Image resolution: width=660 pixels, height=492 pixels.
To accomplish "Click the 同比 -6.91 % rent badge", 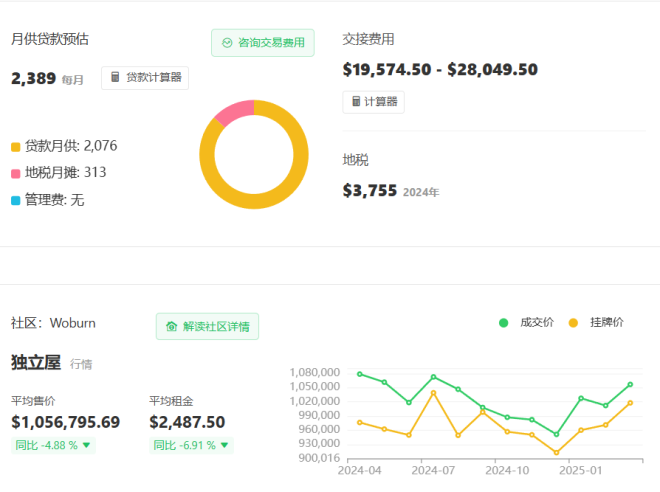I will pyautogui.click(x=191, y=445).
